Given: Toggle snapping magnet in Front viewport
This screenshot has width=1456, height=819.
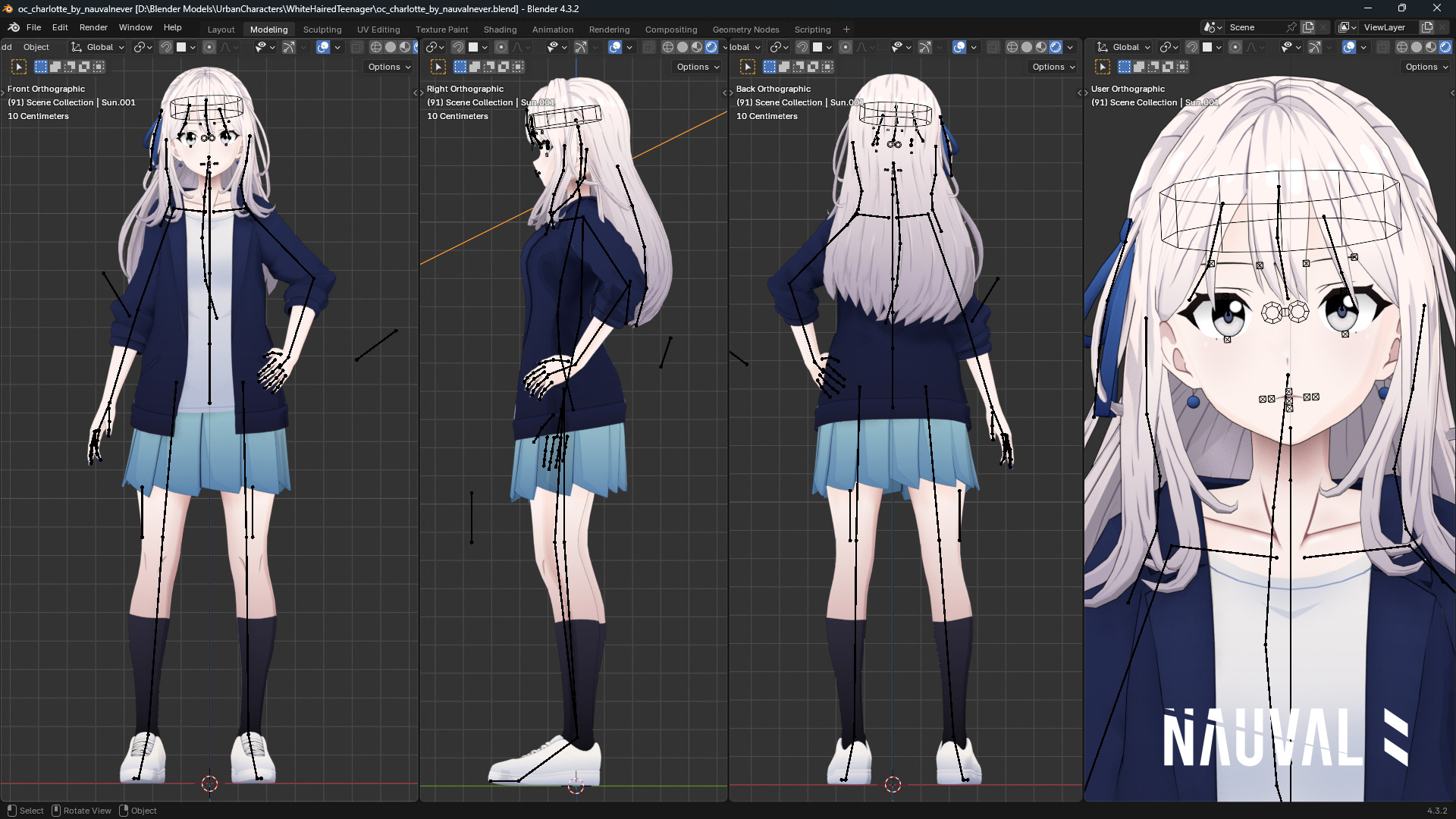Looking at the screenshot, I should [166, 47].
